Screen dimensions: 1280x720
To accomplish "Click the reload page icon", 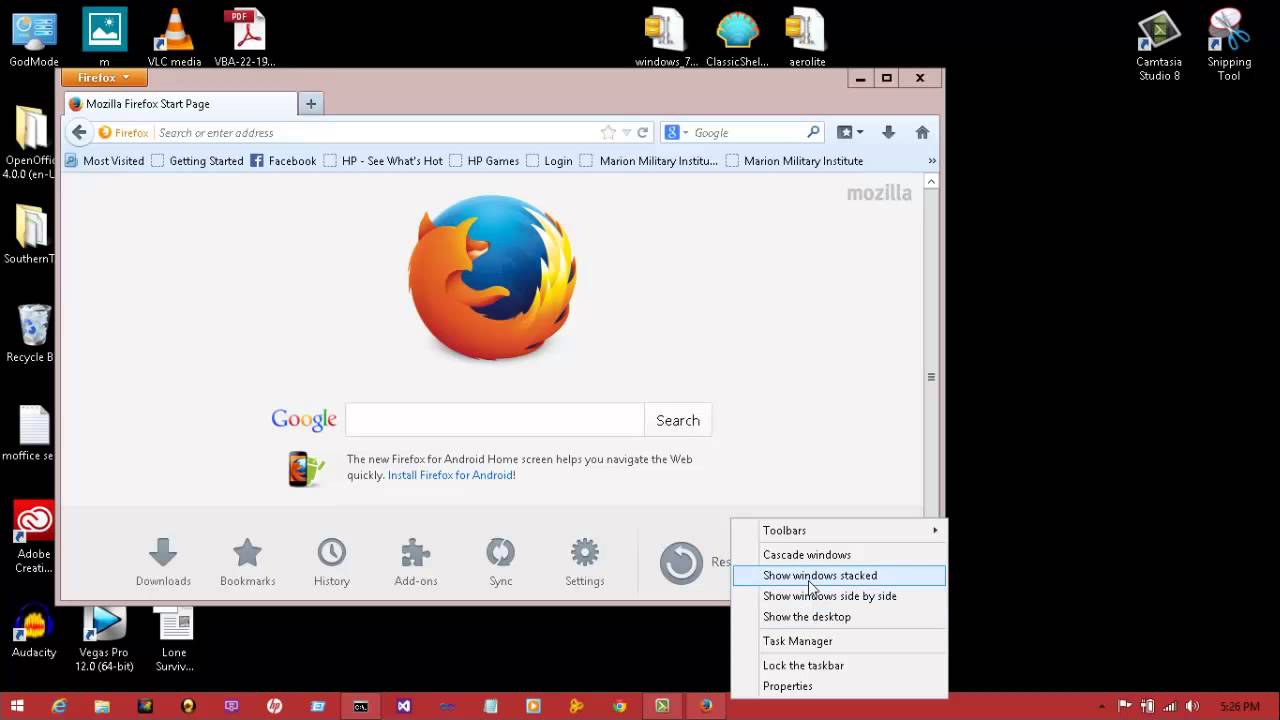I will (643, 132).
